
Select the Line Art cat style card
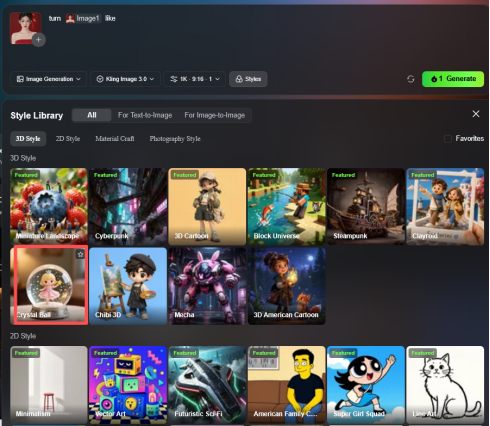[x=445, y=384]
